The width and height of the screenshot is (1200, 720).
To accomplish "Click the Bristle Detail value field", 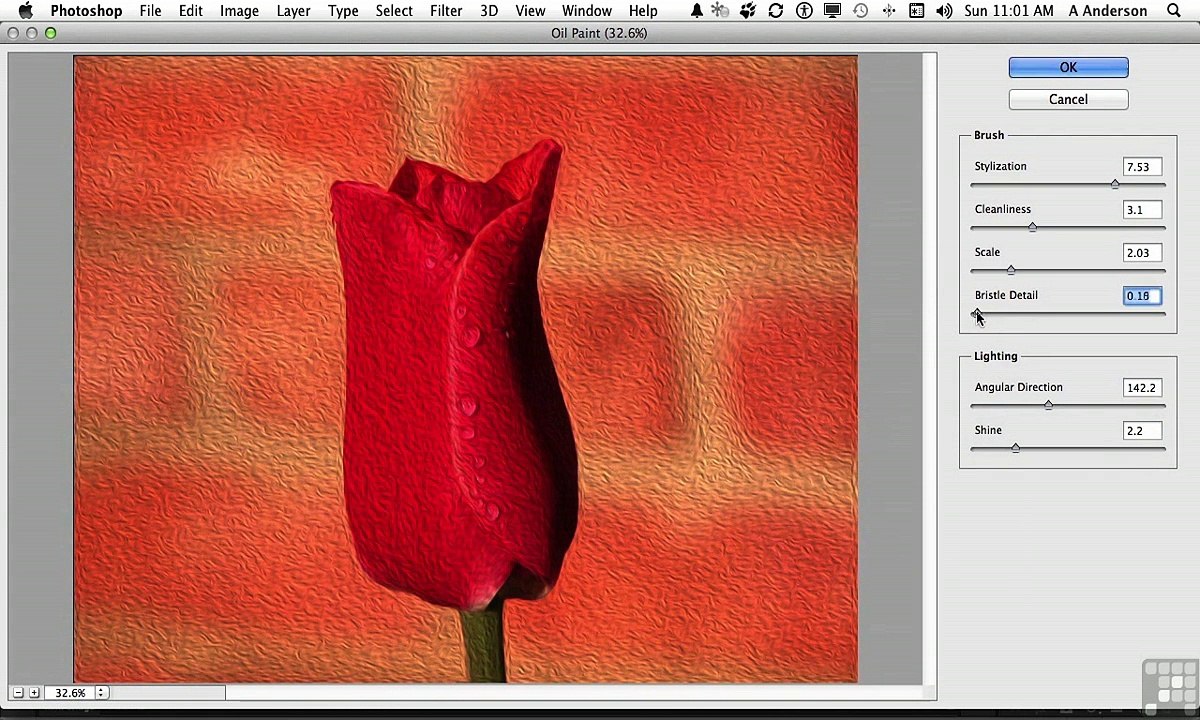I will [1142, 296].
